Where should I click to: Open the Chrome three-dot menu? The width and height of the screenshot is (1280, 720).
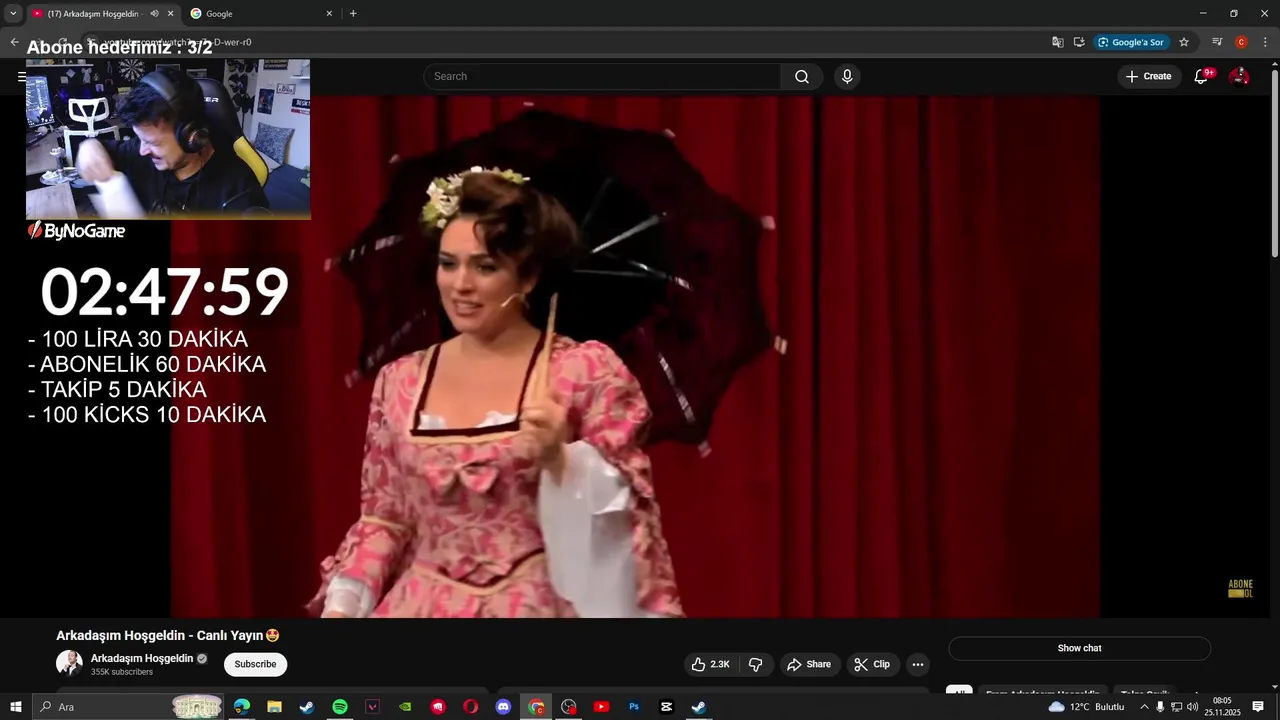point(1264,42)
